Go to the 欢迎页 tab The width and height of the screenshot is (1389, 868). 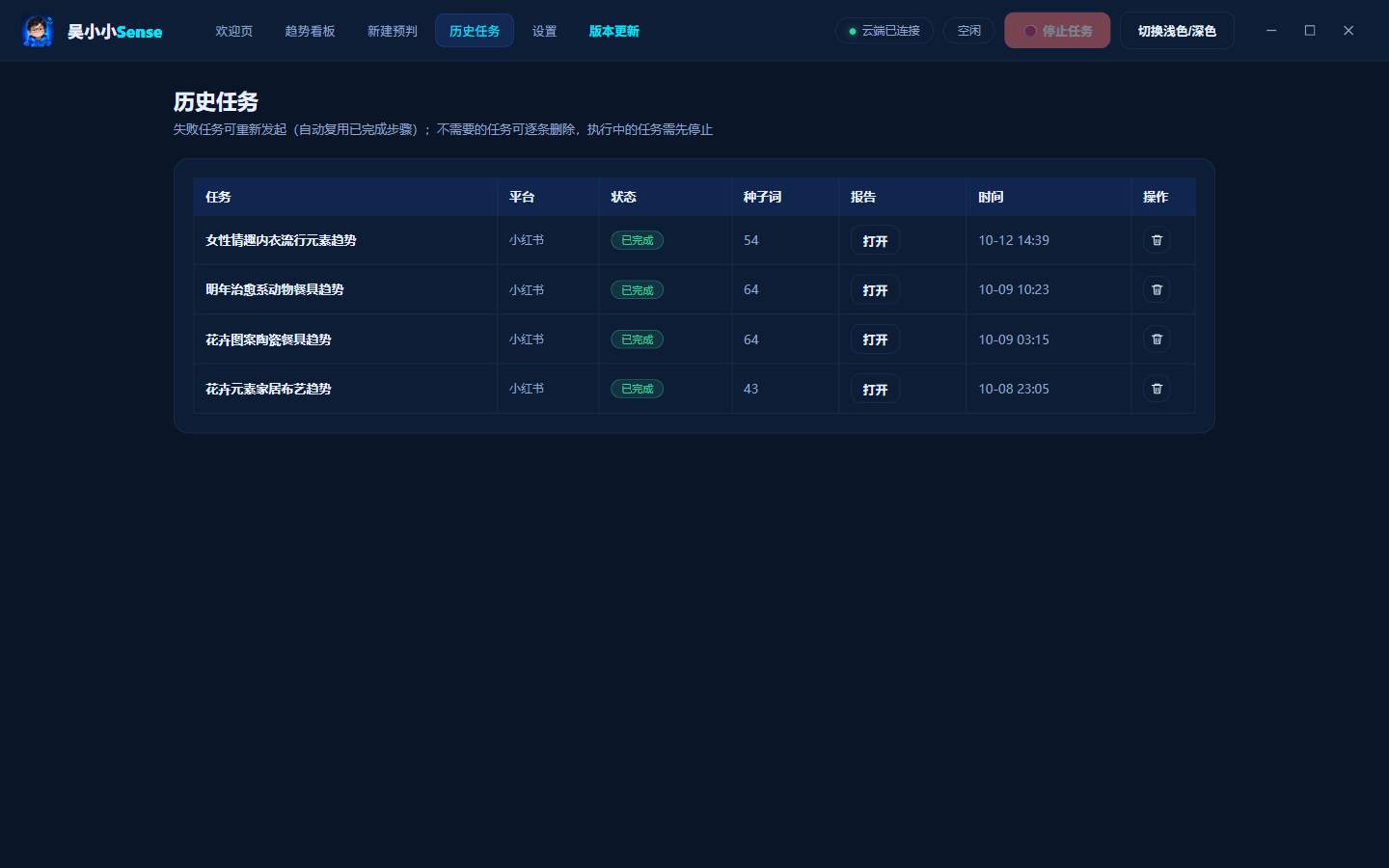click(x=233, y=31)
